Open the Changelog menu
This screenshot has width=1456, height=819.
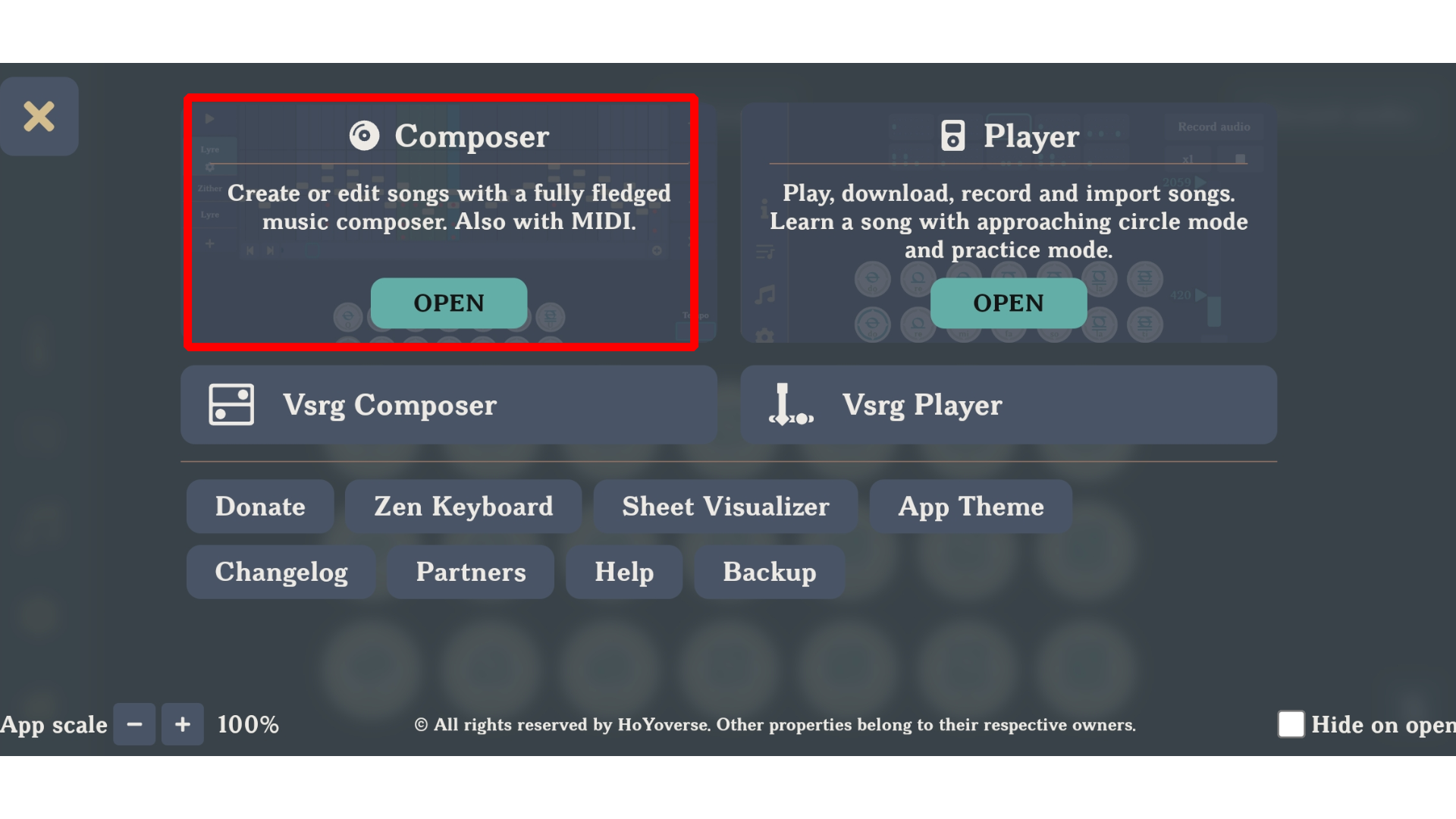[280, 571]
